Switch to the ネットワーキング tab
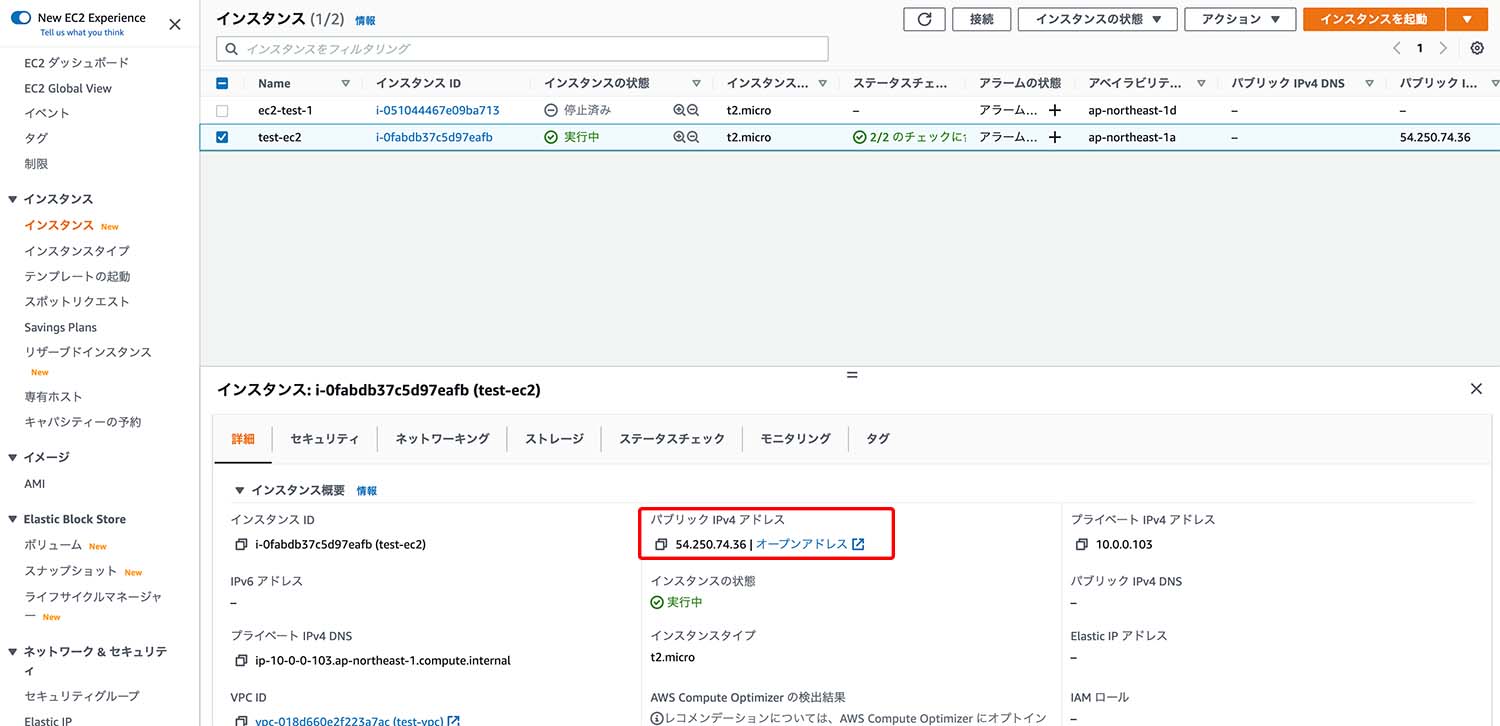1500x726 pixels. pyautogui.click(x=442, y=438)
